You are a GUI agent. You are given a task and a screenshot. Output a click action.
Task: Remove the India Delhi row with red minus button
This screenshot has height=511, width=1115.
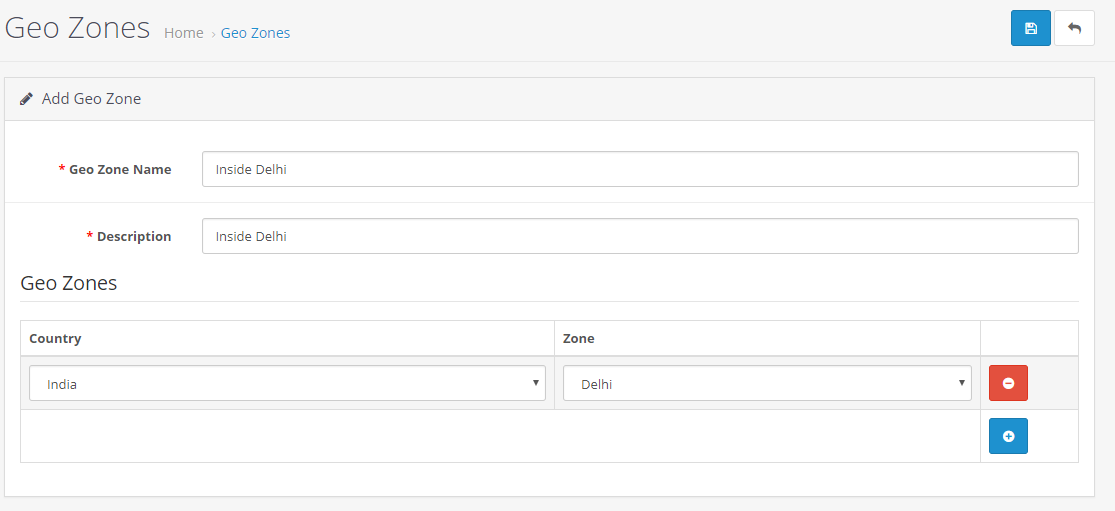tap(1008, 383)
